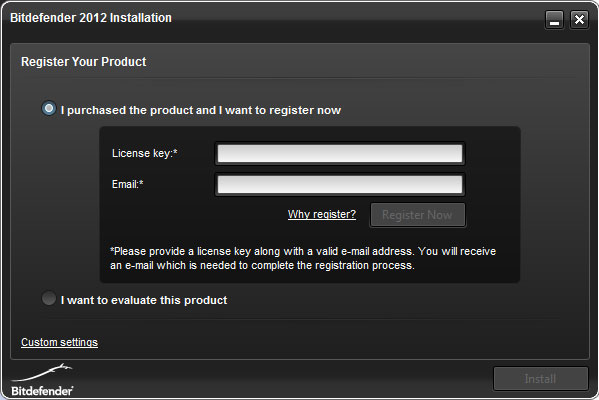Close the Bitdefender installer with the X button
Screen dimensions: 599x400
pyautogui.click(x=579, y=20)
